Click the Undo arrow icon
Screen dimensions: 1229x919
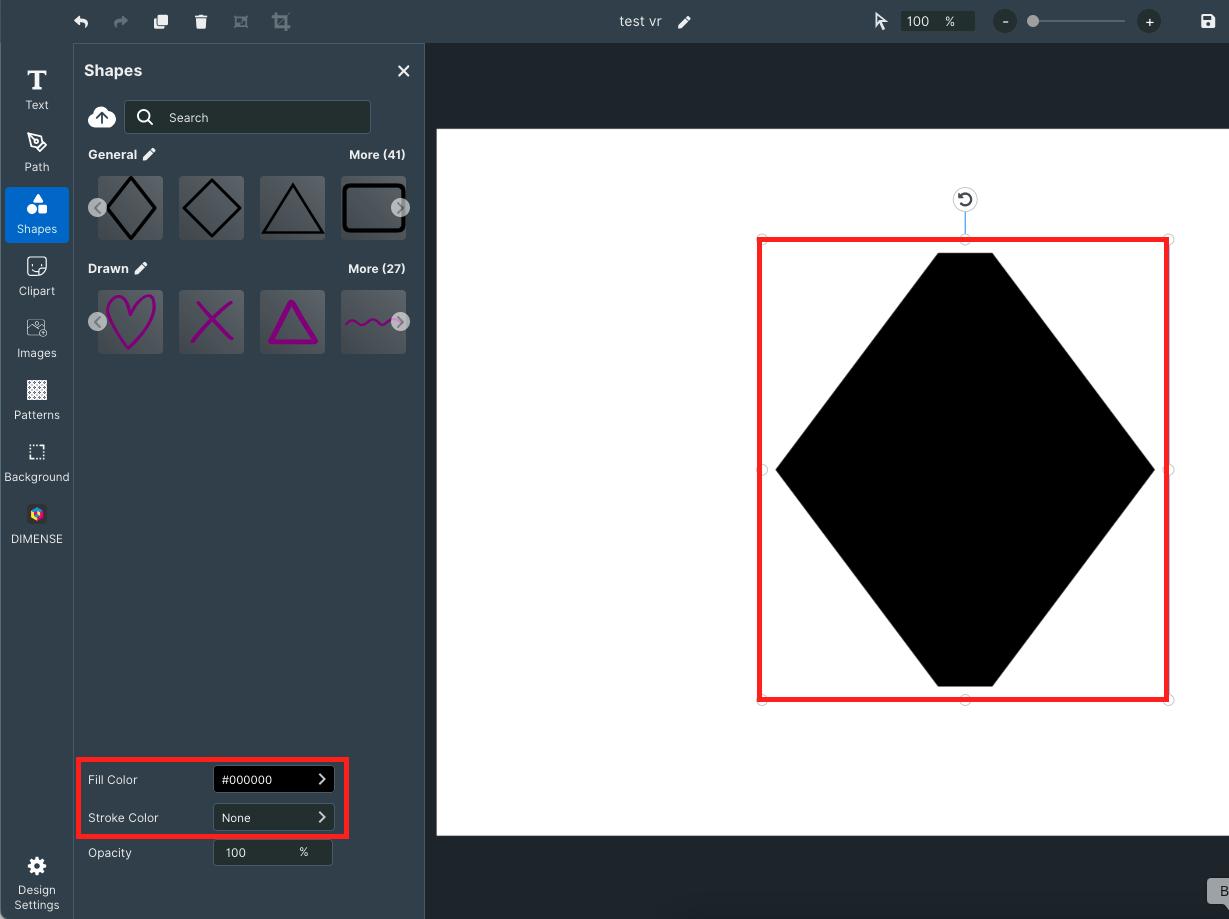[81, 22]
